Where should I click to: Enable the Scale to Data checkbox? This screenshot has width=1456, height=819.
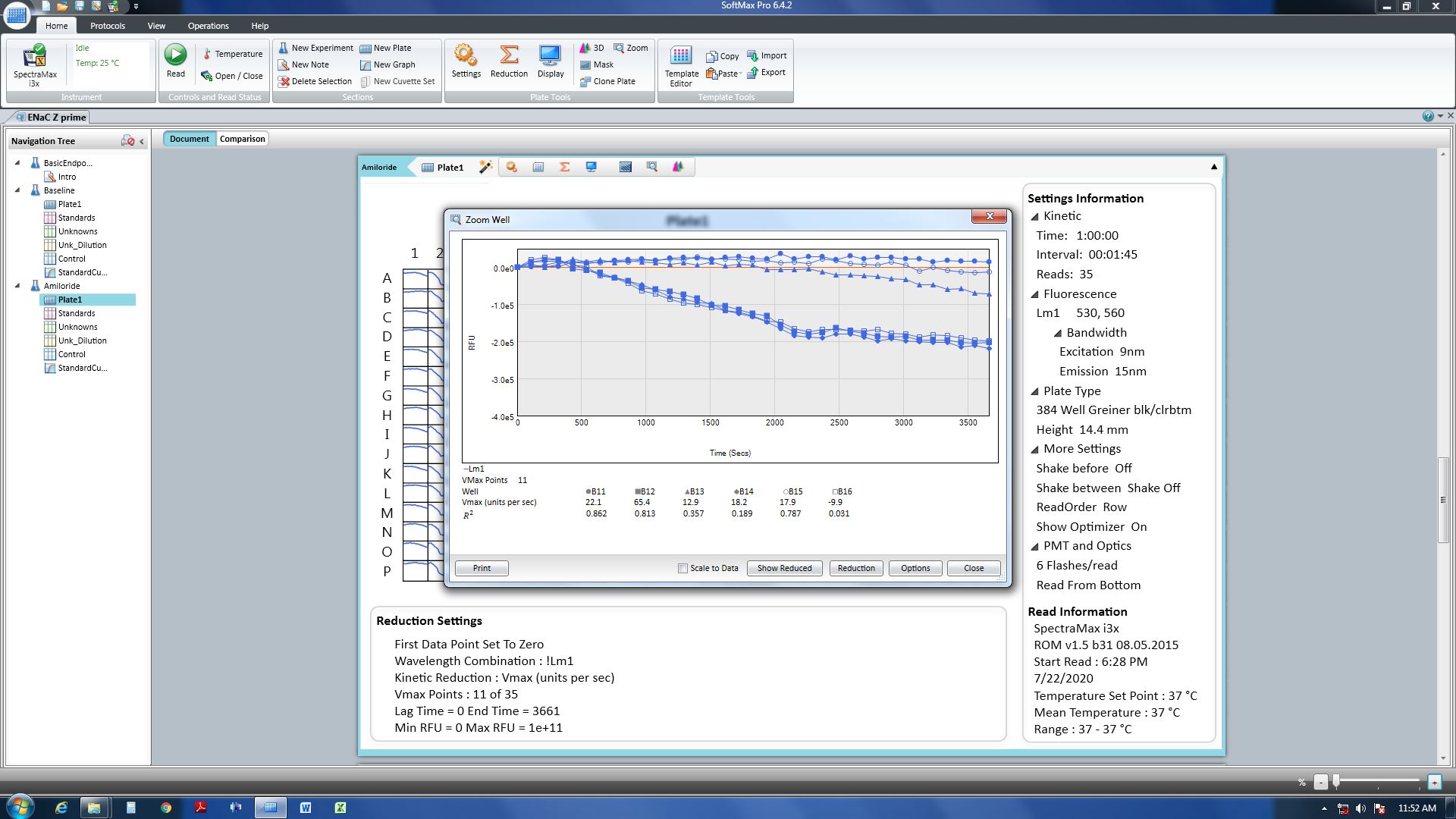point(682,568)
